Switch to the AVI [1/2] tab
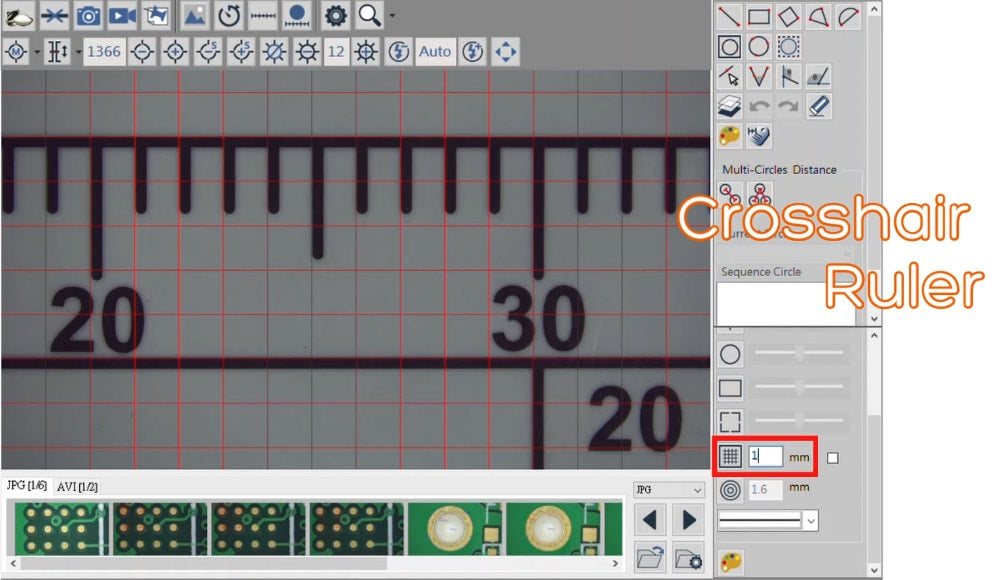This screenshot has width=1001, height=580. [76, 486]
